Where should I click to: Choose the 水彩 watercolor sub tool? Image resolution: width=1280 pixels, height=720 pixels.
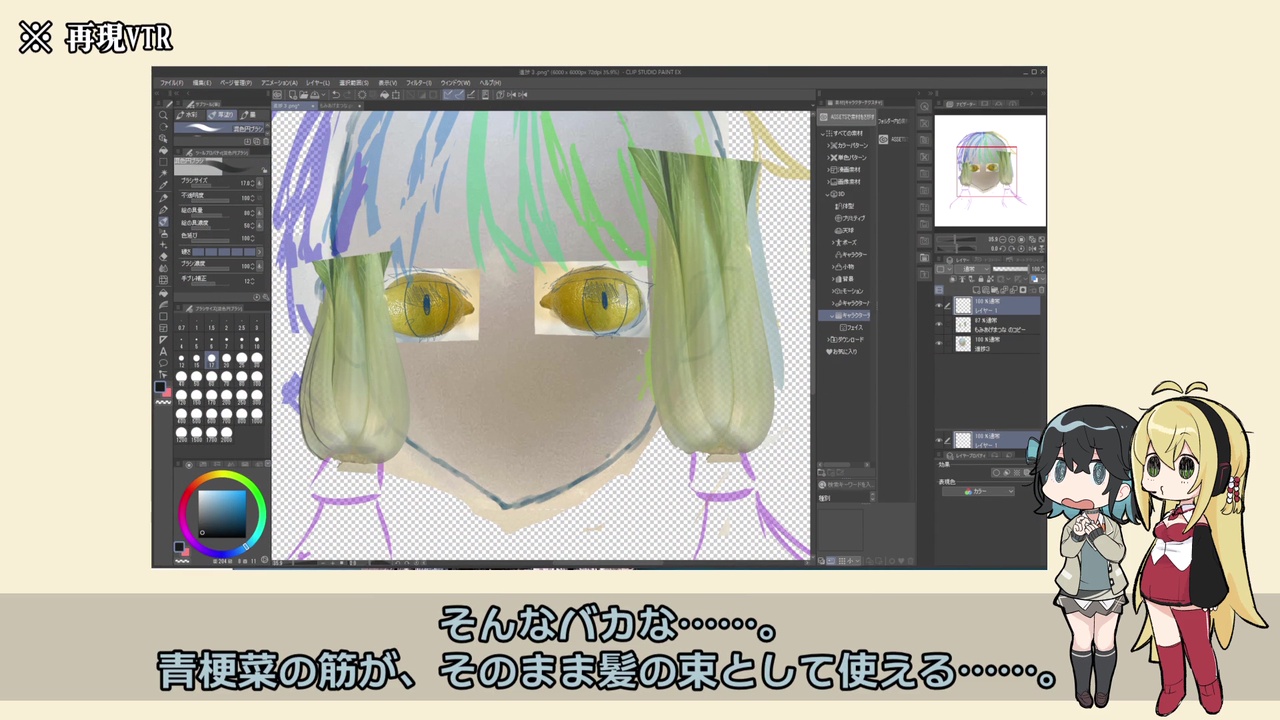click(x=188, y=115)
